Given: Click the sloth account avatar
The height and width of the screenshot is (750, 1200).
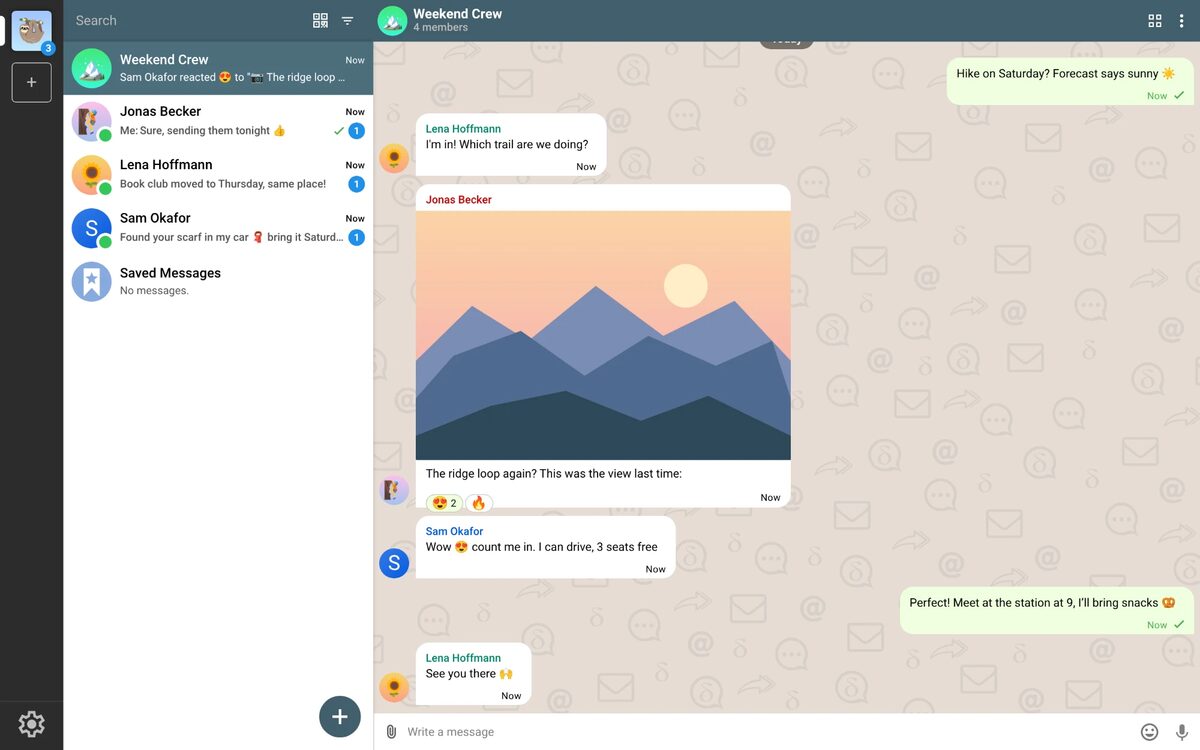Looking at the screenshot, I should (x=31, y=31).
